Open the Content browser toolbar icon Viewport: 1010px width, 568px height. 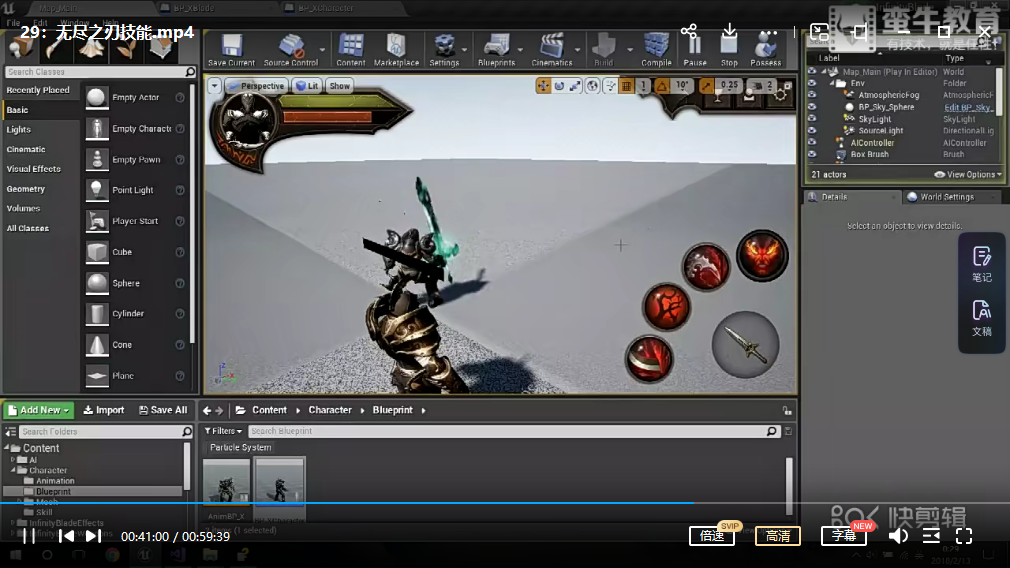pos(350,50)
